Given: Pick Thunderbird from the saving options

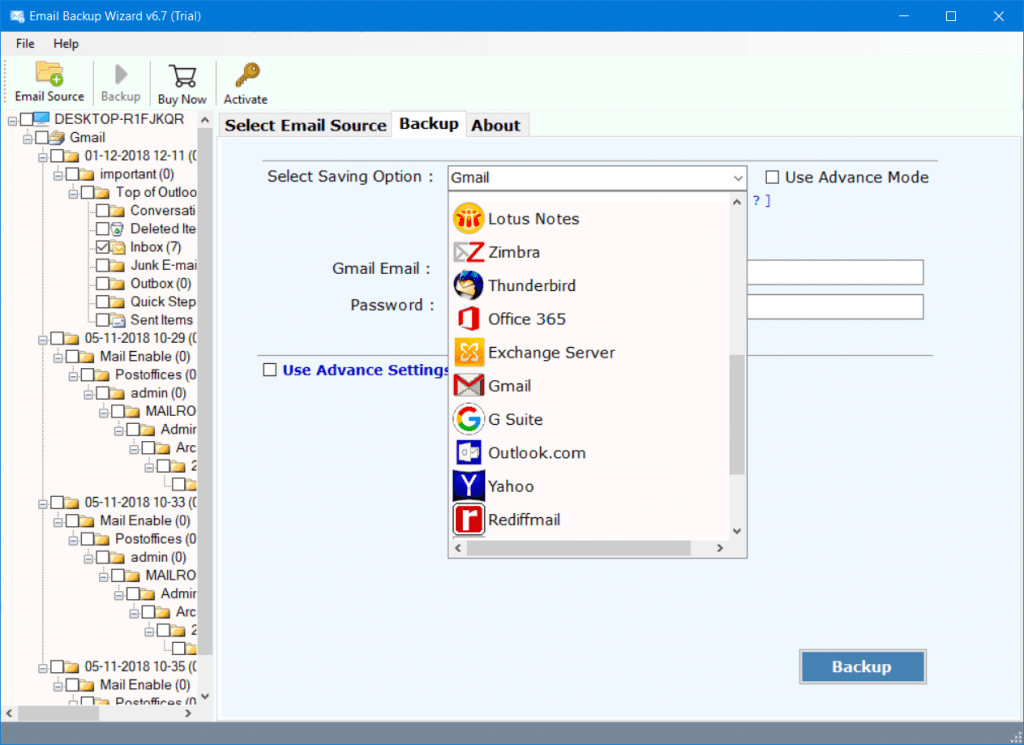Looking at the screenshot, I should [530, 285].
